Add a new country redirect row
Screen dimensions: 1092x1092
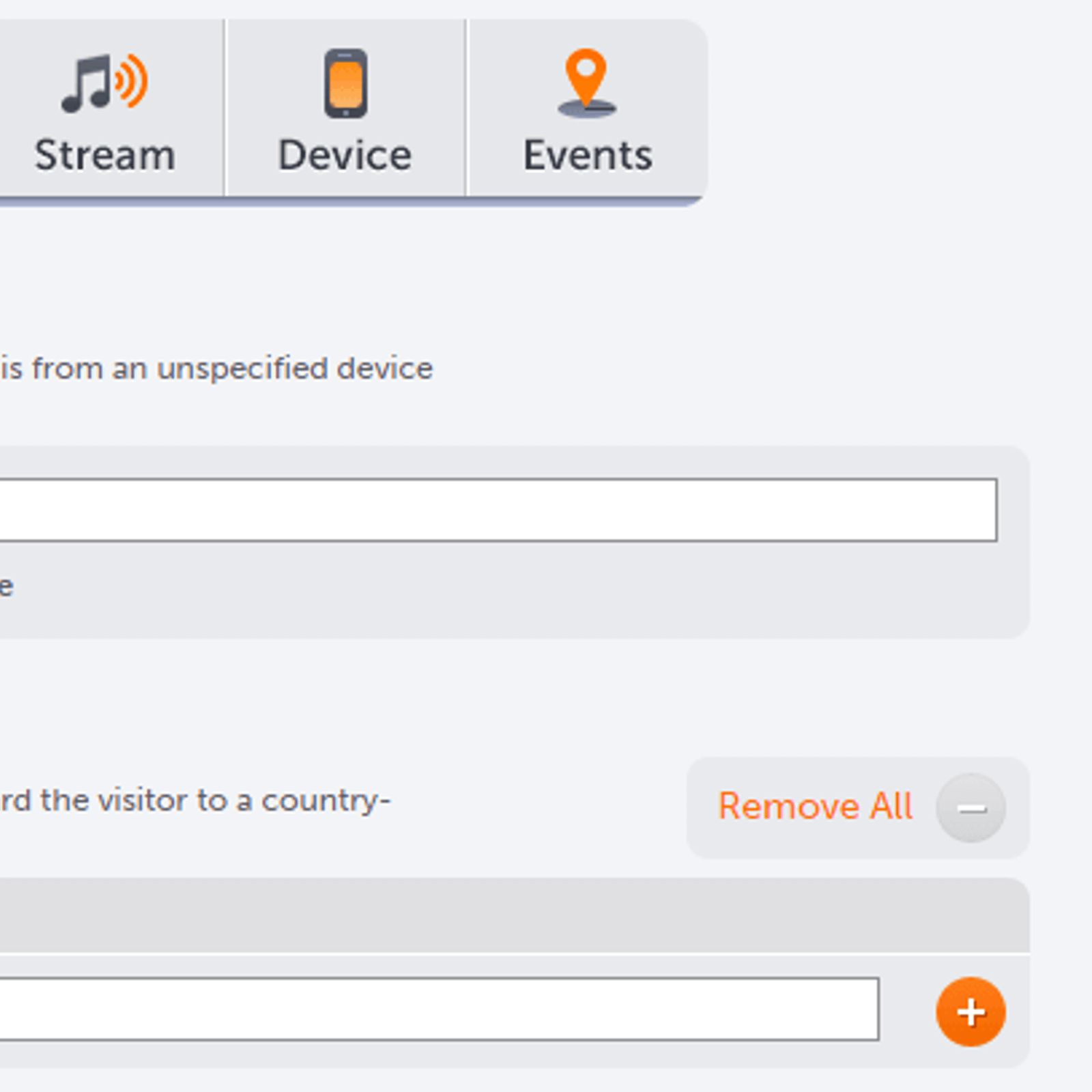[x=971, y=1011]
